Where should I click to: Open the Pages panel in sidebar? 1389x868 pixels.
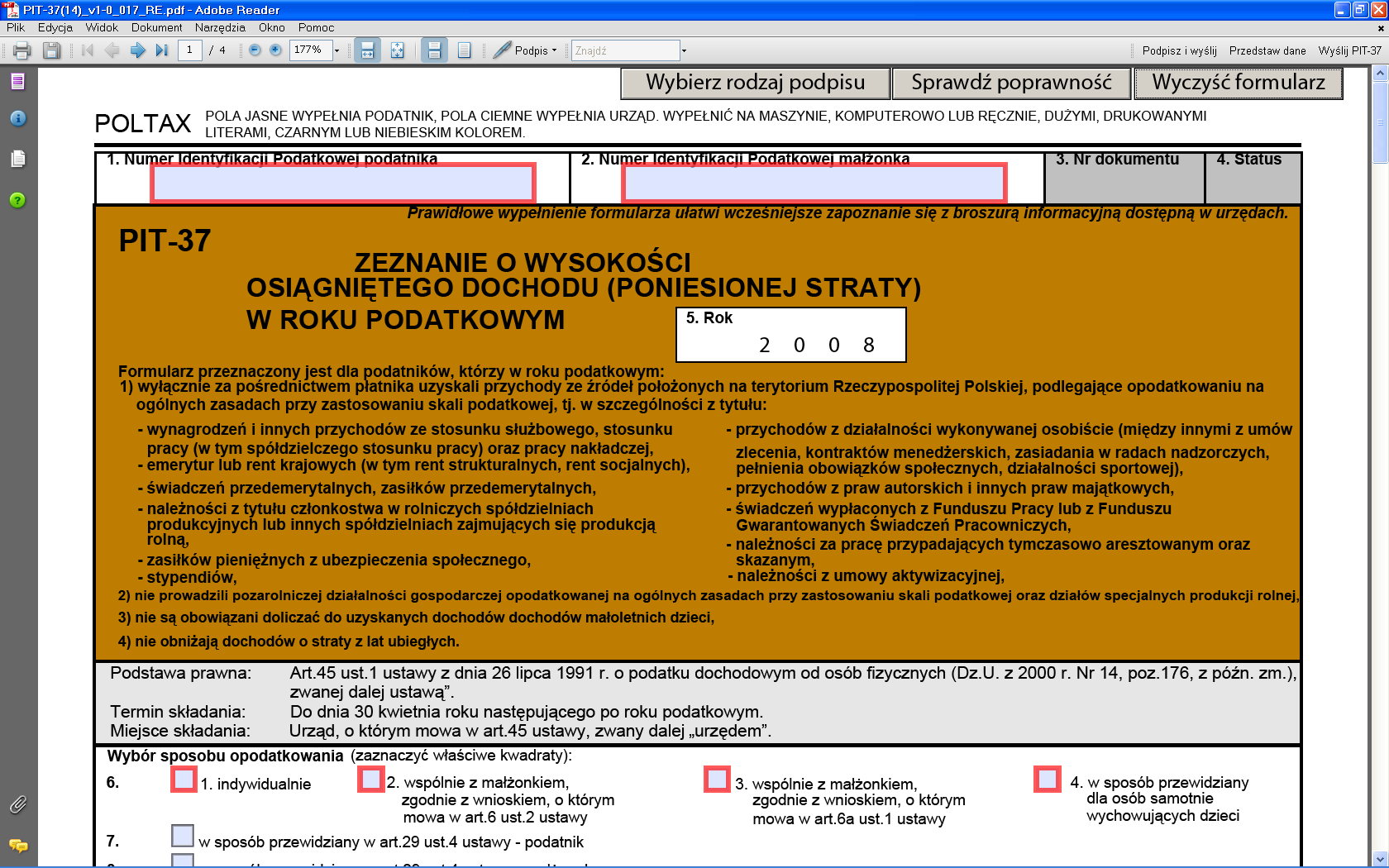click(x=18, y=81)
